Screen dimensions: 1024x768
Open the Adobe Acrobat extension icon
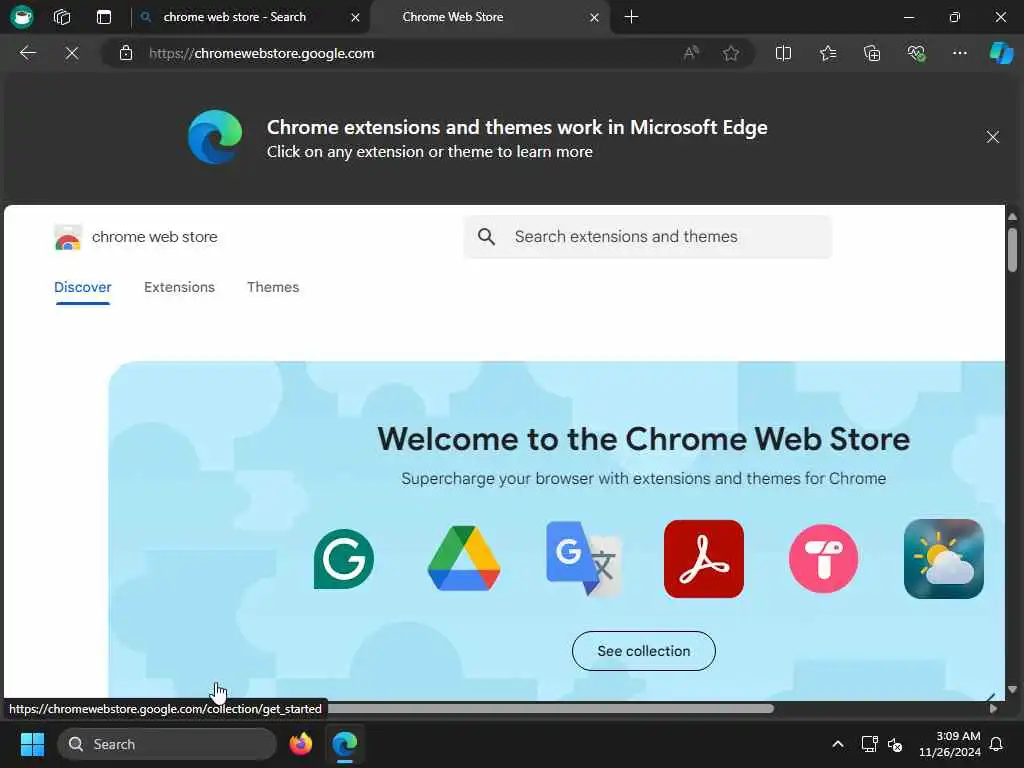[x=703, y=559]
